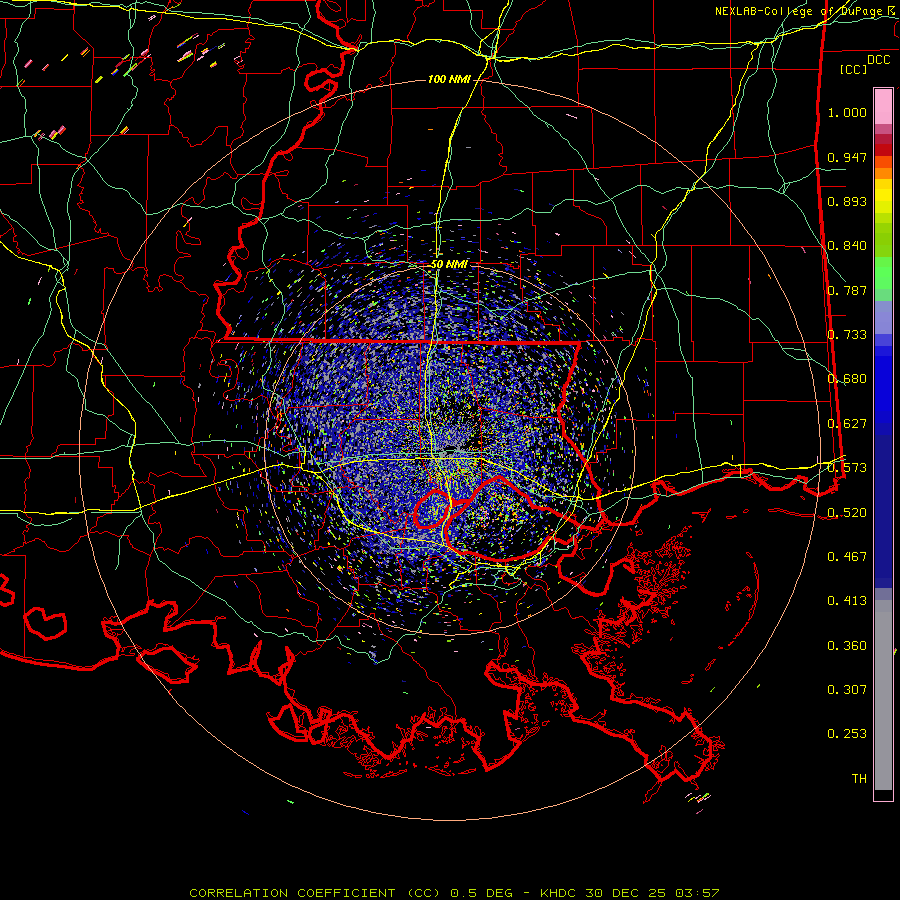Click the 0.787 color scale value
Viewport: 900px width, 900px height.
847,290
